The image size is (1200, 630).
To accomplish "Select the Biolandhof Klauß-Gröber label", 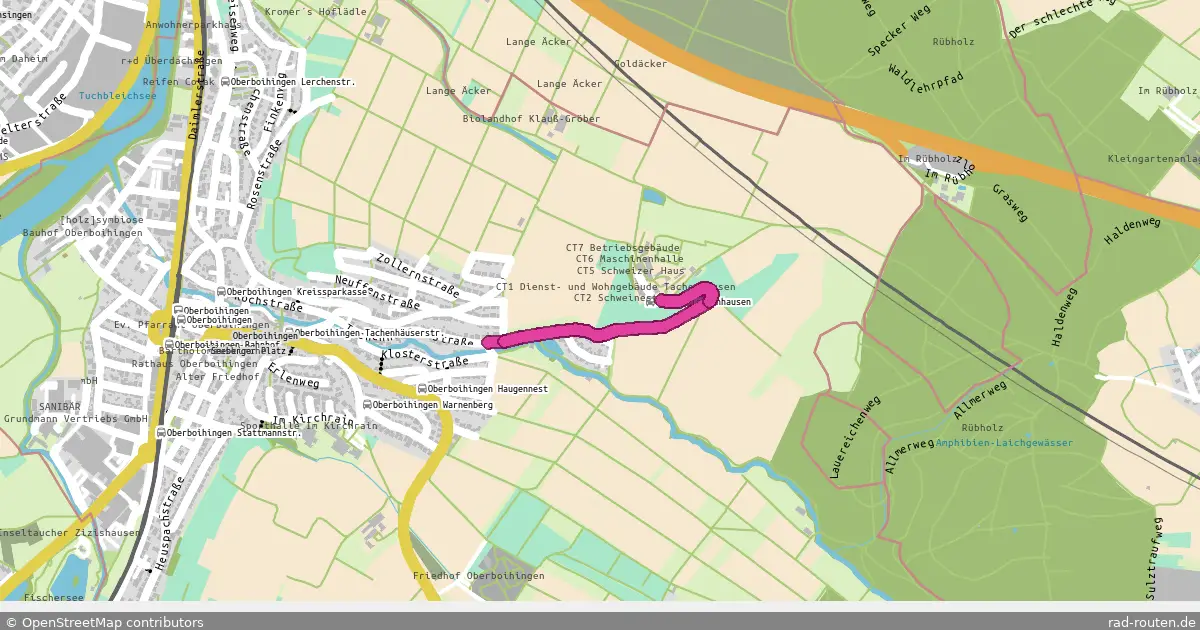I will coord(531,119).
